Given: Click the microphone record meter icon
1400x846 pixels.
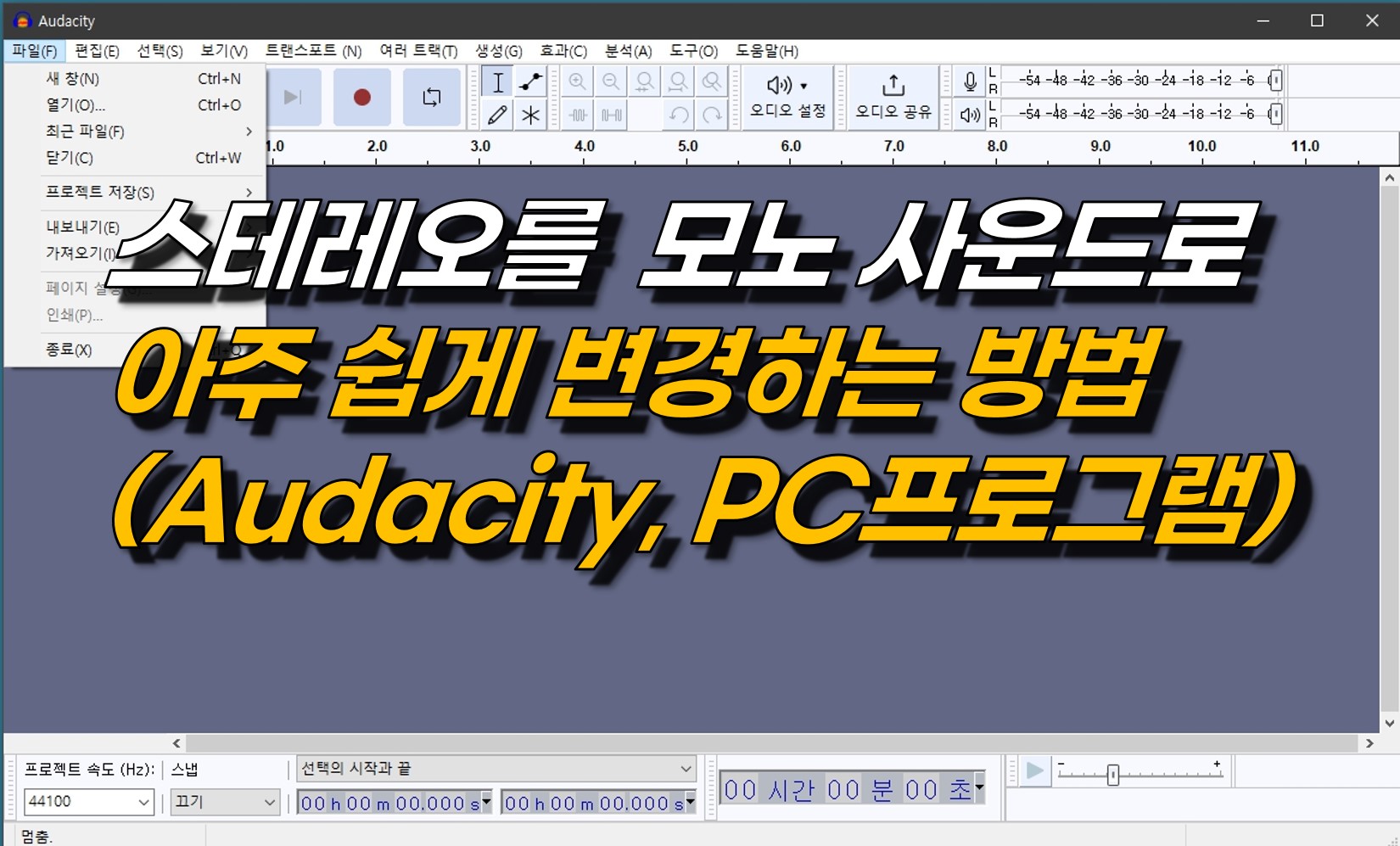Looking at the screenshot, I should click(970, 82).
